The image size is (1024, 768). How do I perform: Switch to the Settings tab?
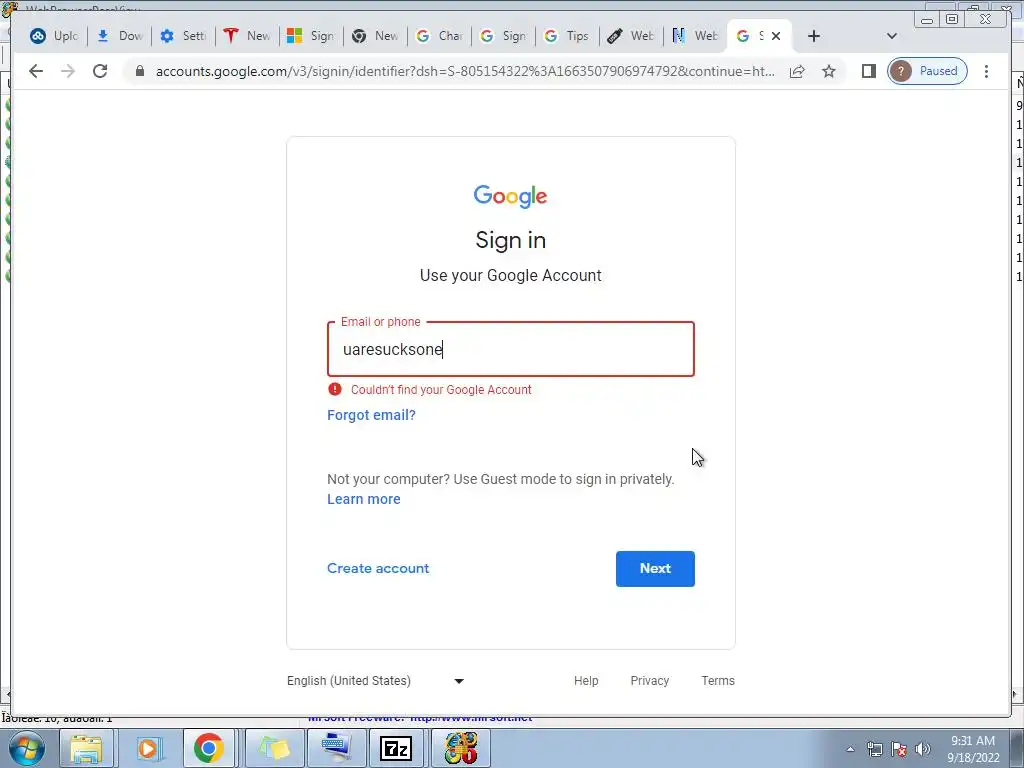pos(184,36)
